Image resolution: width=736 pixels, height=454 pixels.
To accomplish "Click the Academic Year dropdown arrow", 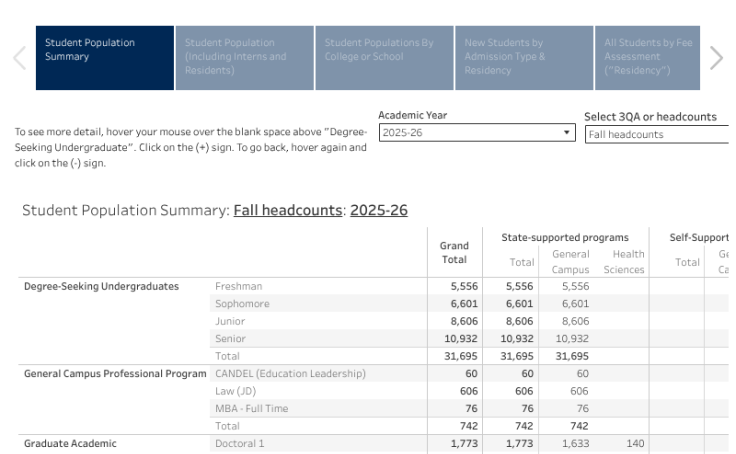I will [x=568, y=133].
